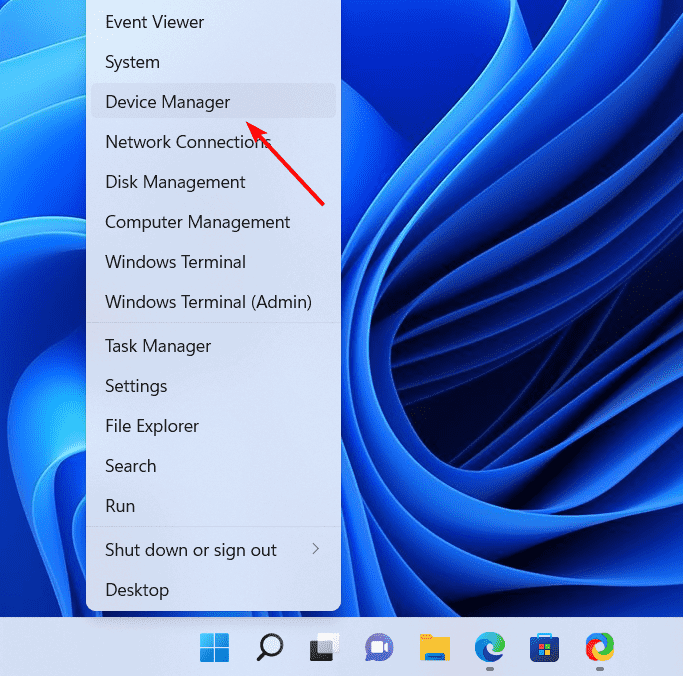Click the multicolored swirl app icon on taskbar
Image resolution: width=683 pixels, height=676 pixels.
click(600, 647)
